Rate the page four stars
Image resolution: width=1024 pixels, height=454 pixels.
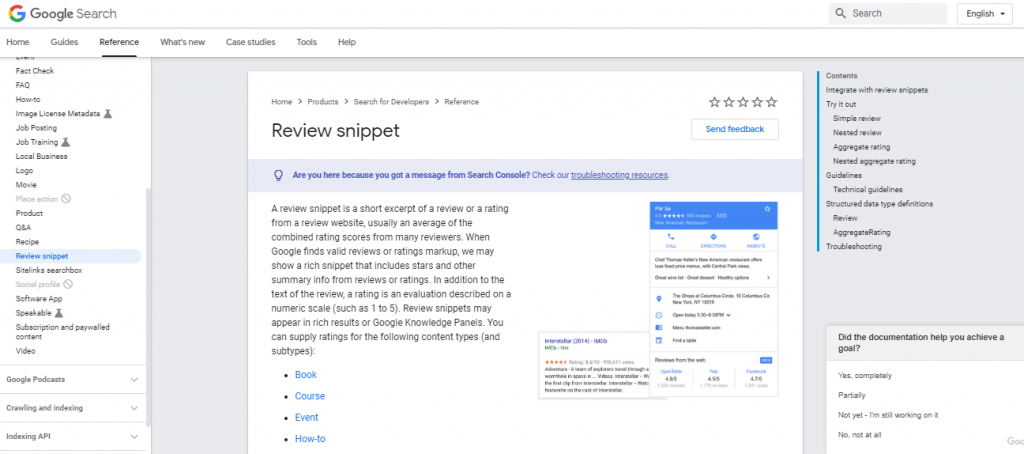758,102
